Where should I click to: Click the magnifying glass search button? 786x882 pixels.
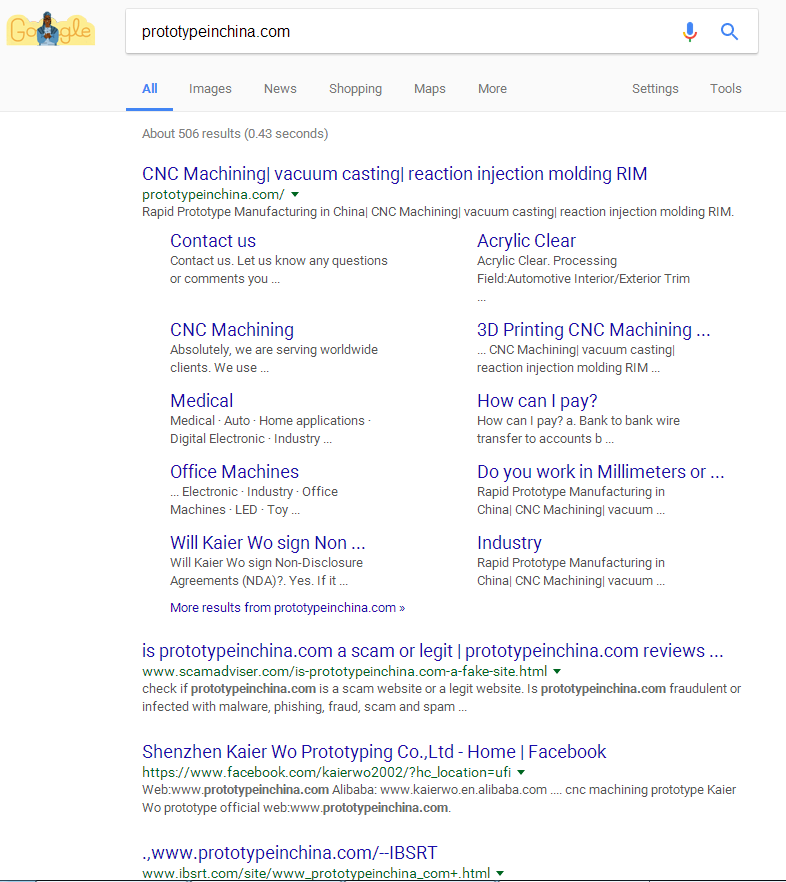pyautogui.click(x=729, y=32)
